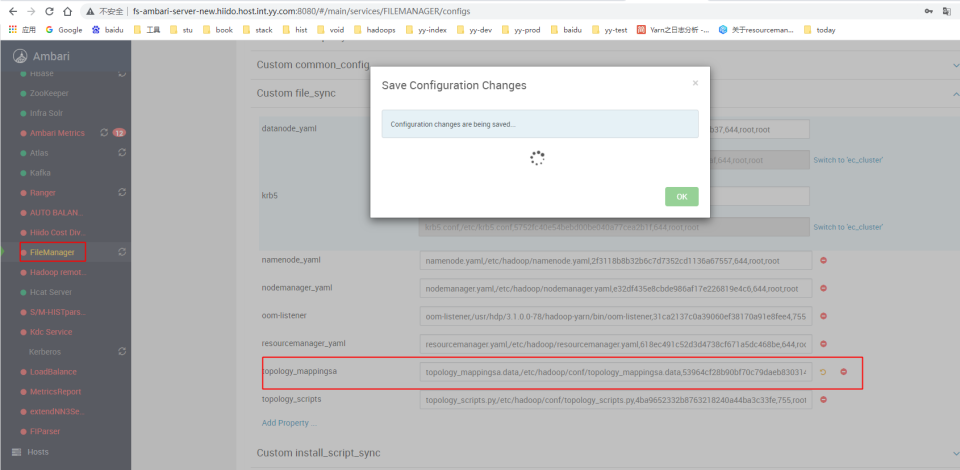Click the Ambari Metrics alert count badge
The image size is (960, 470).
point(119,132)
